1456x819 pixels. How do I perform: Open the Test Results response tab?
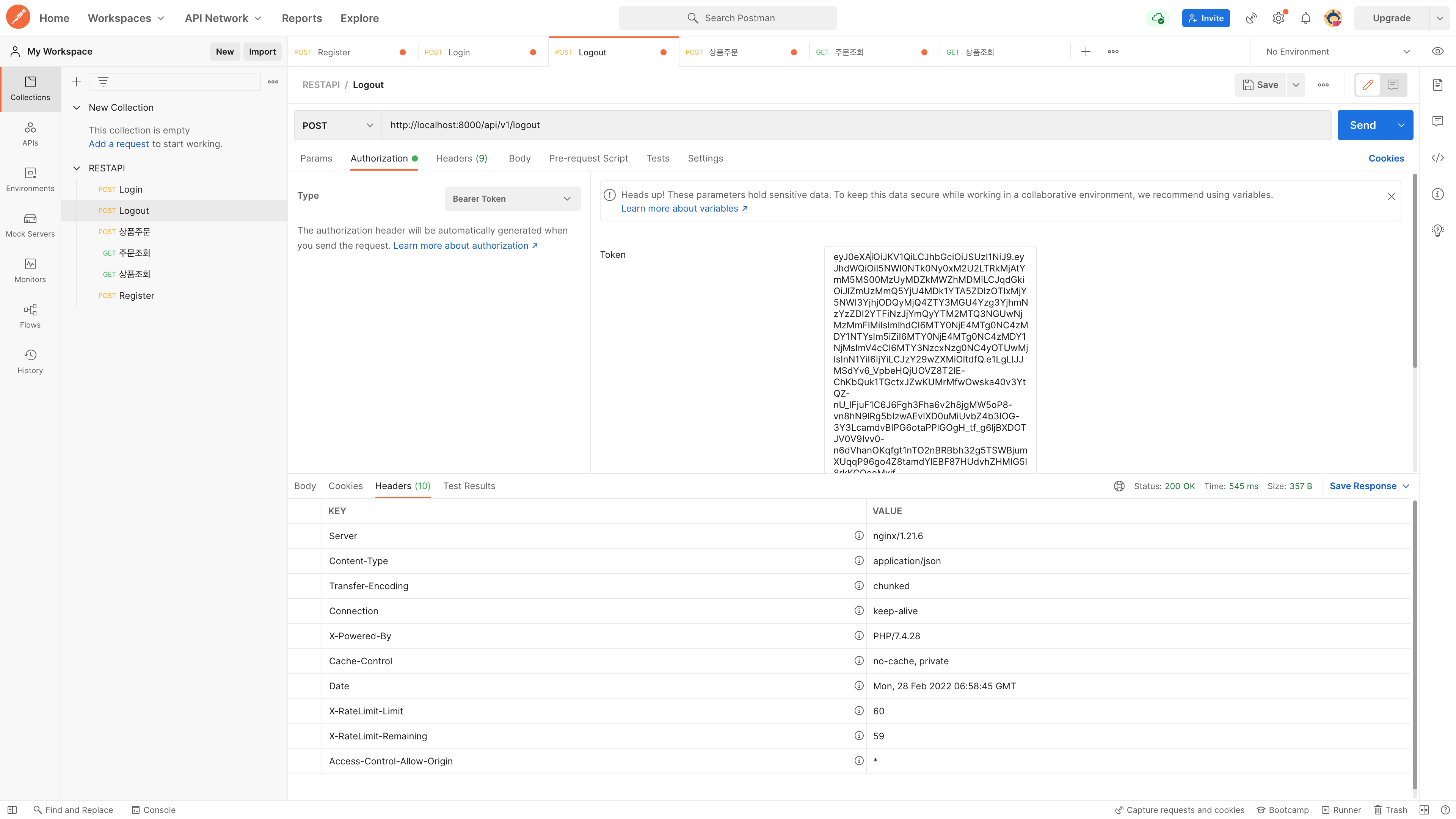[x=469, y=485]
